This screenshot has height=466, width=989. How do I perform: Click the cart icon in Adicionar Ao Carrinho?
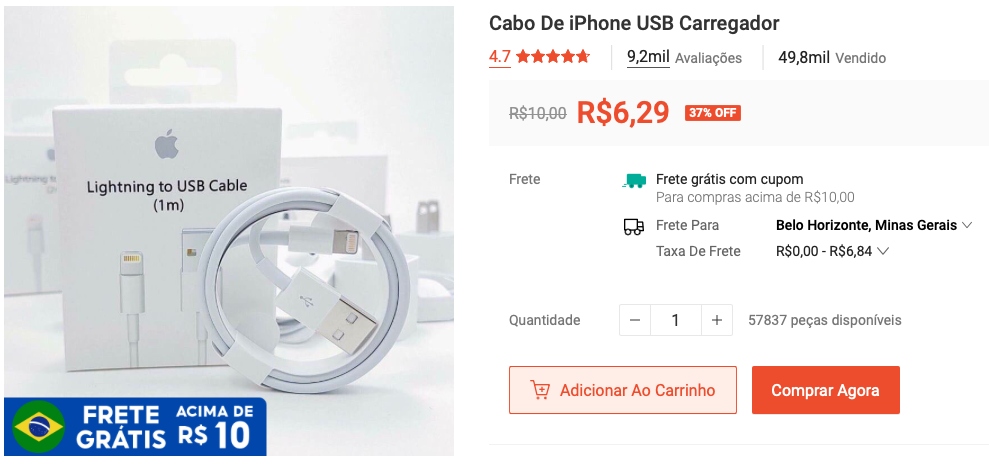pyautogui.click(x=540, y=390)
